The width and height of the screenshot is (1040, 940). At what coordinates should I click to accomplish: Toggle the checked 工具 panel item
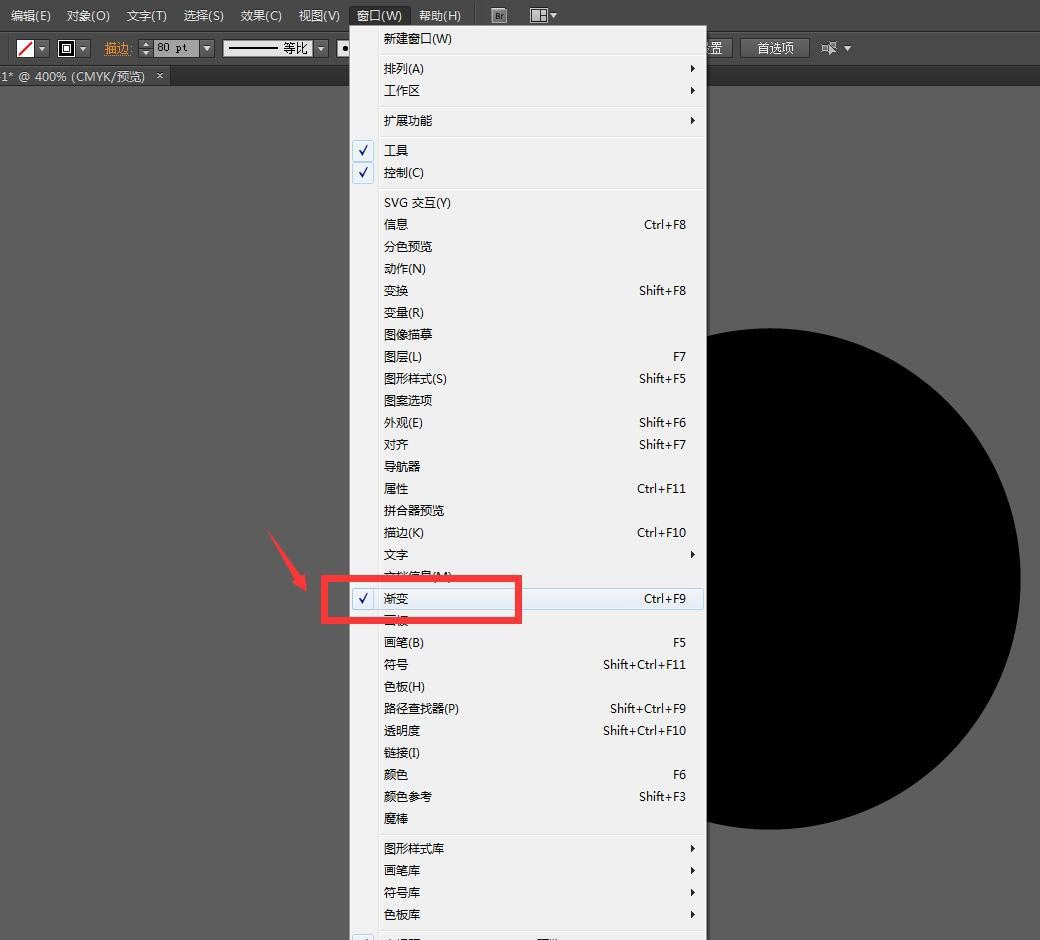pyautogui.click(x=527, y=151)
